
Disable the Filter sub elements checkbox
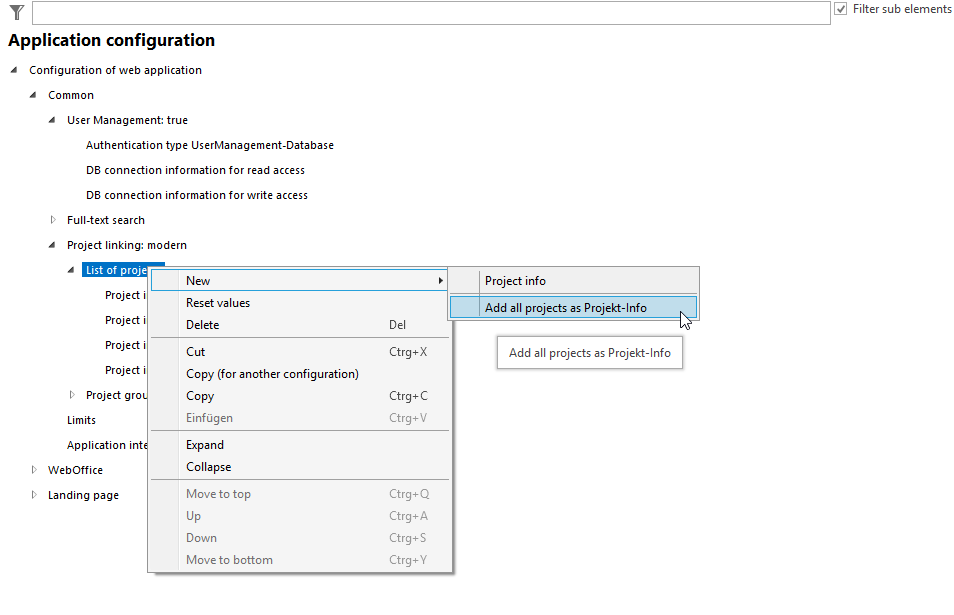point(841,9)
